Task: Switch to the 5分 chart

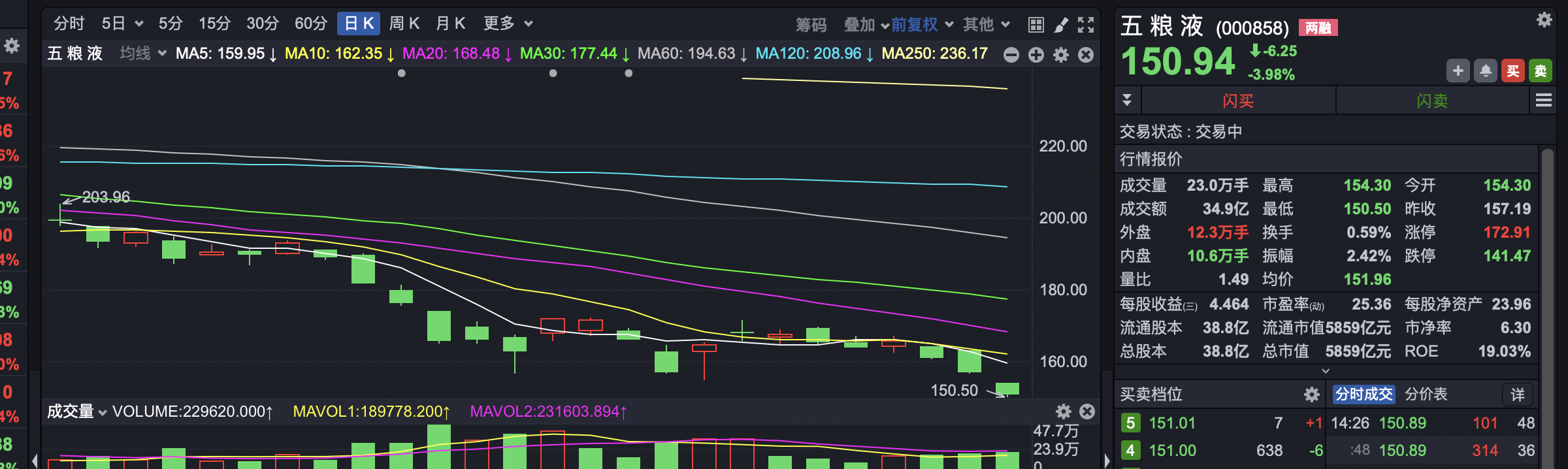Action: click(x=171, y=24)
